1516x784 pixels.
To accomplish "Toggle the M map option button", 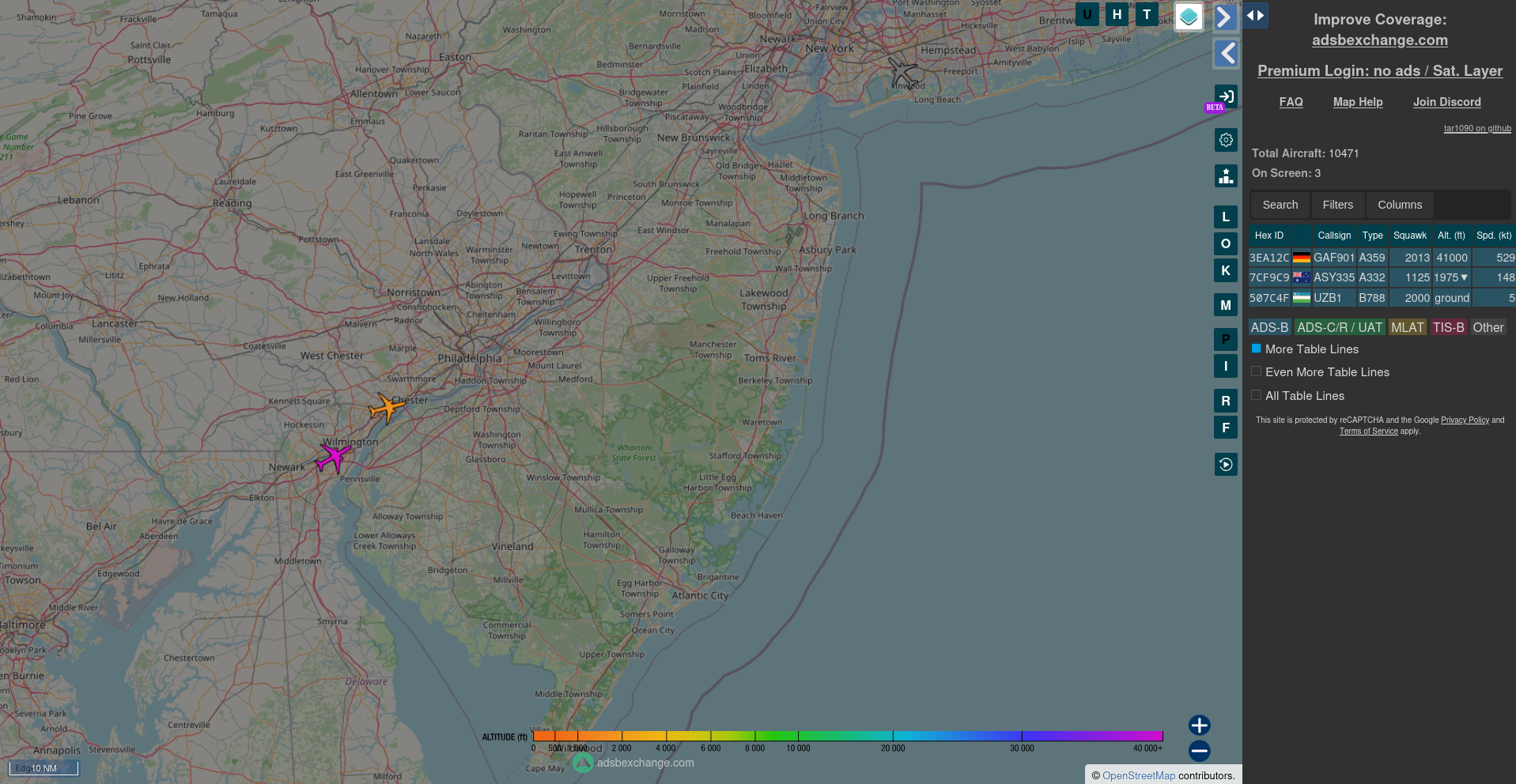I will pyautogui.click(x=1226, y=305).
